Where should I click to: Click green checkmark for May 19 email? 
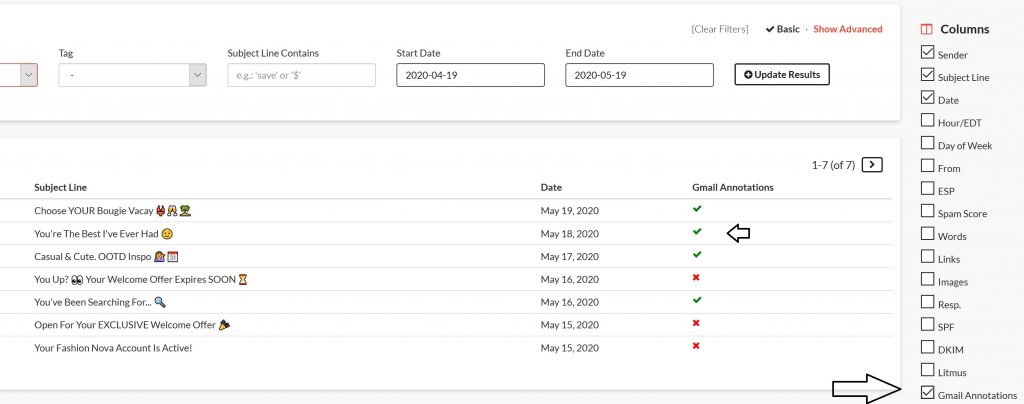pyautogui.click(x=697, y=208)
